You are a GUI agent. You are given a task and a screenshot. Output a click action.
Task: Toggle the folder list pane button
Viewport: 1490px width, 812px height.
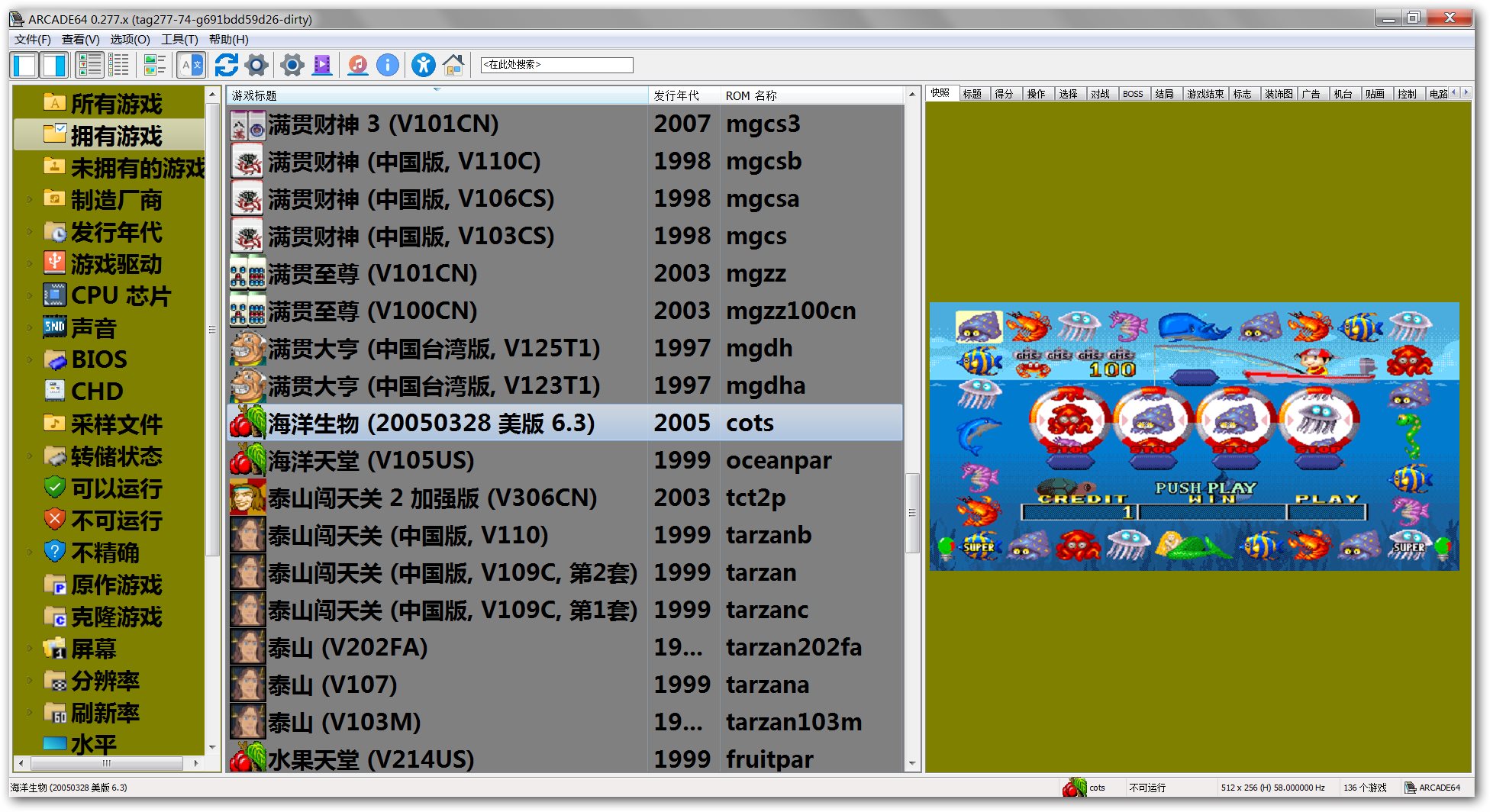(x=24, y=65)
